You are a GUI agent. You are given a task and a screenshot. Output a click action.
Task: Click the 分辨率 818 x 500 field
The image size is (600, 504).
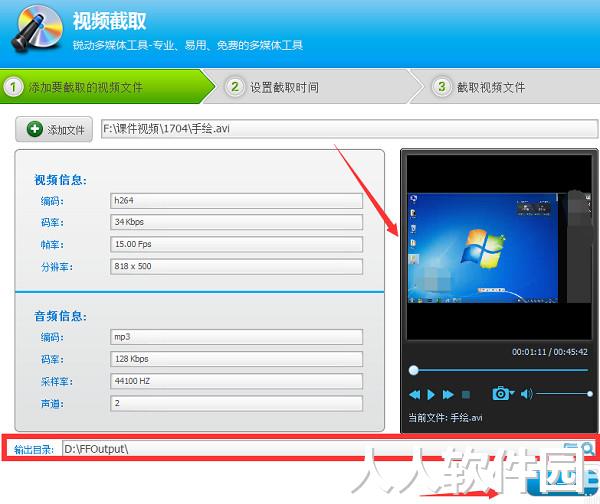click(236, 267)
